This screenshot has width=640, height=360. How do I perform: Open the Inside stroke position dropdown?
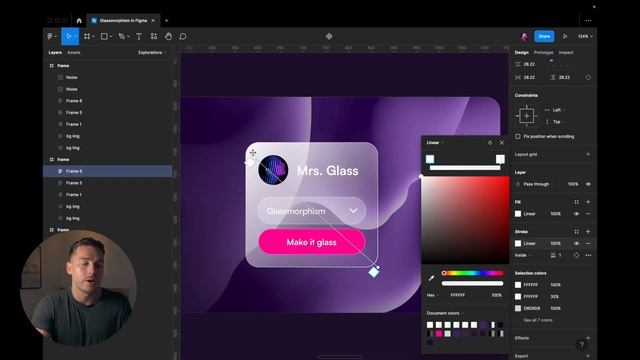[x=523, y=255]
